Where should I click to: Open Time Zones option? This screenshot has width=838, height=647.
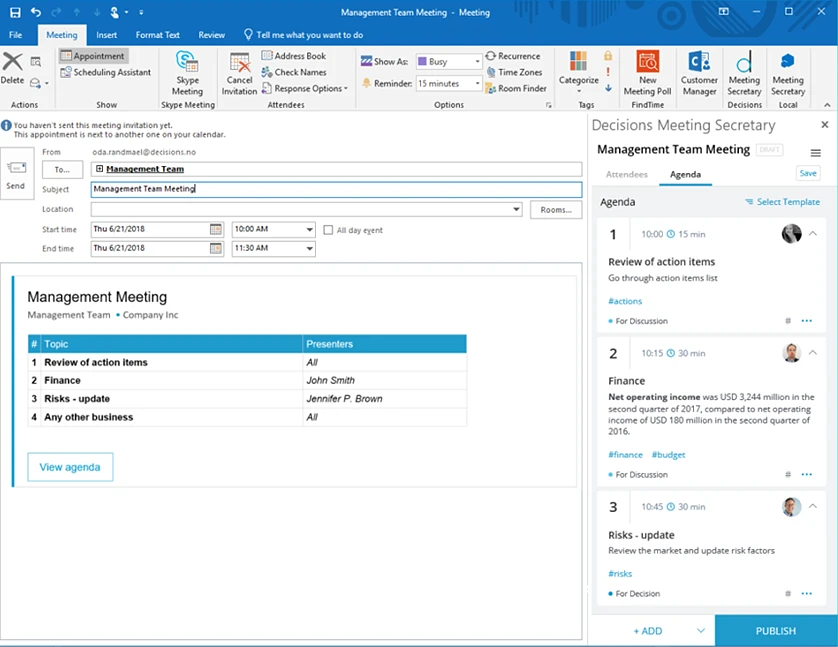tap(514, 72)
